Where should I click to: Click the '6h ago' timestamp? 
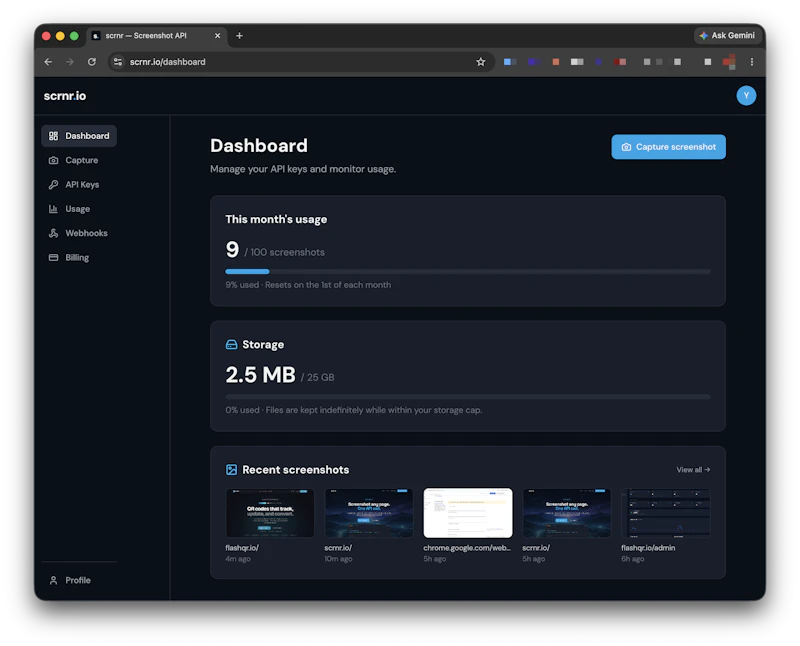633,559
